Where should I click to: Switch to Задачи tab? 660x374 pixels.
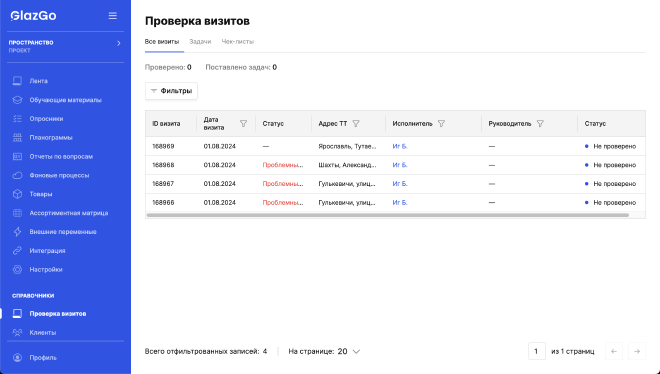(200, 42)
